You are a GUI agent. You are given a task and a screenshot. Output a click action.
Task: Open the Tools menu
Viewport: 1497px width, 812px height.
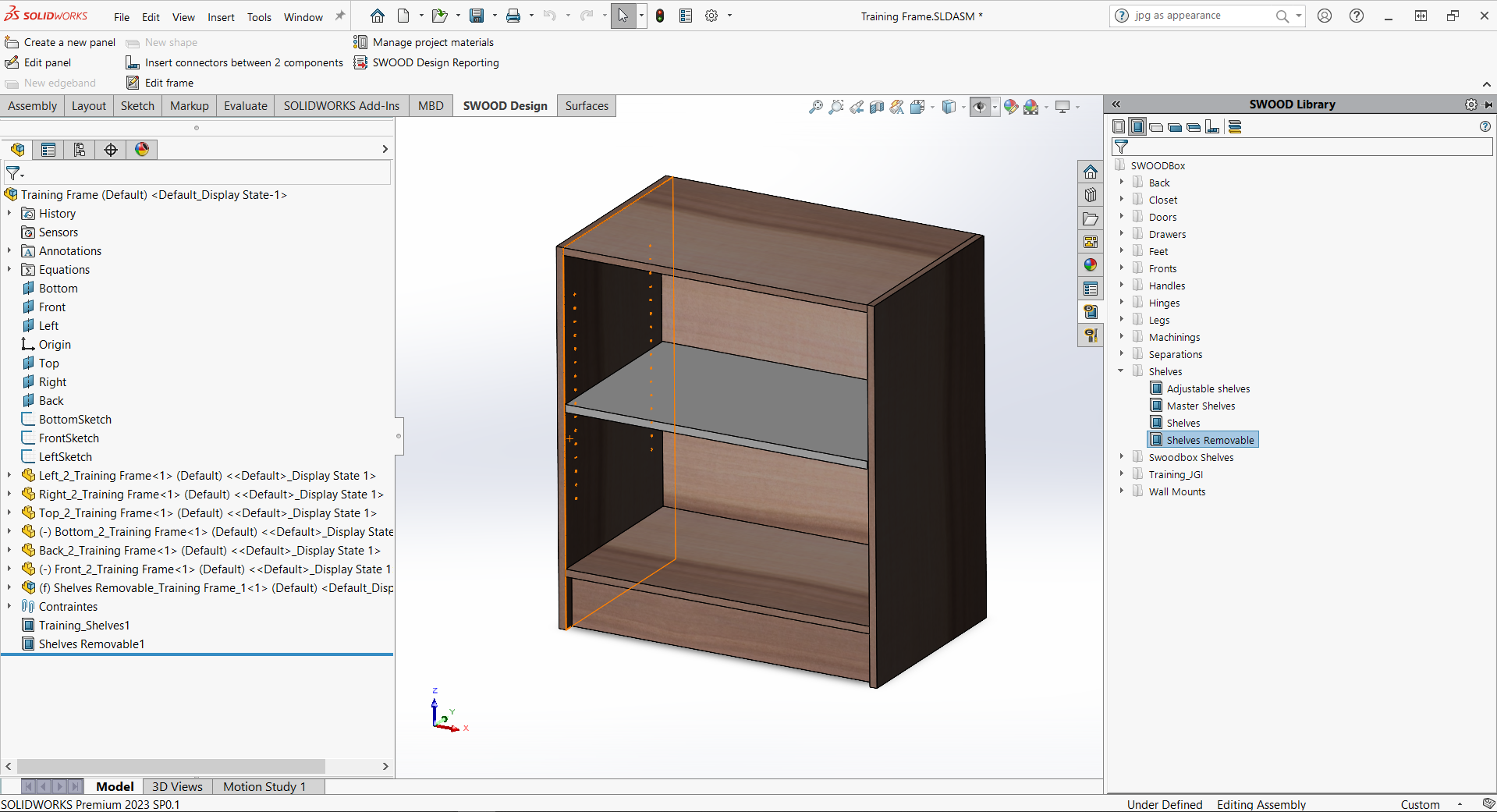tap(259, 17)
